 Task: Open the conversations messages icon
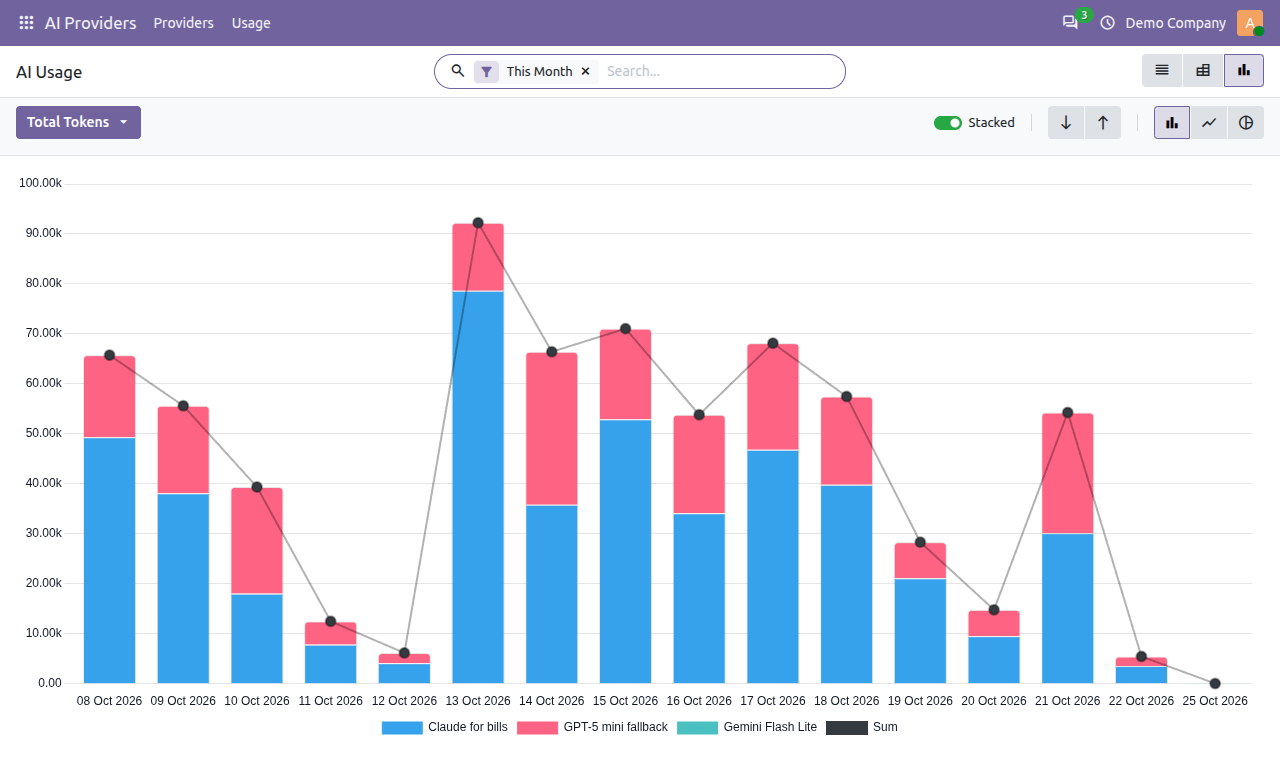tap(1070, 23)
